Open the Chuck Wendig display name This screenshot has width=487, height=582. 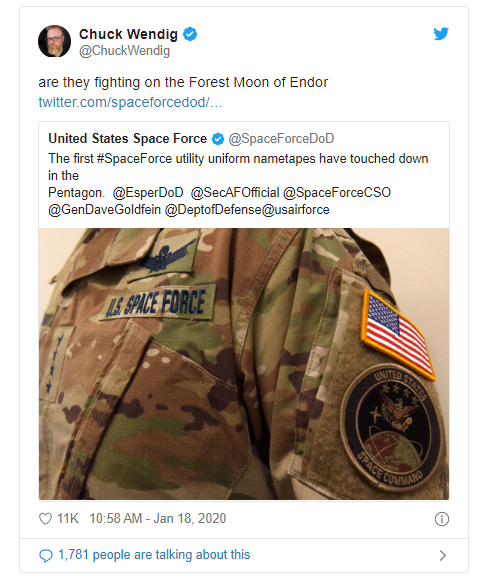128,34
